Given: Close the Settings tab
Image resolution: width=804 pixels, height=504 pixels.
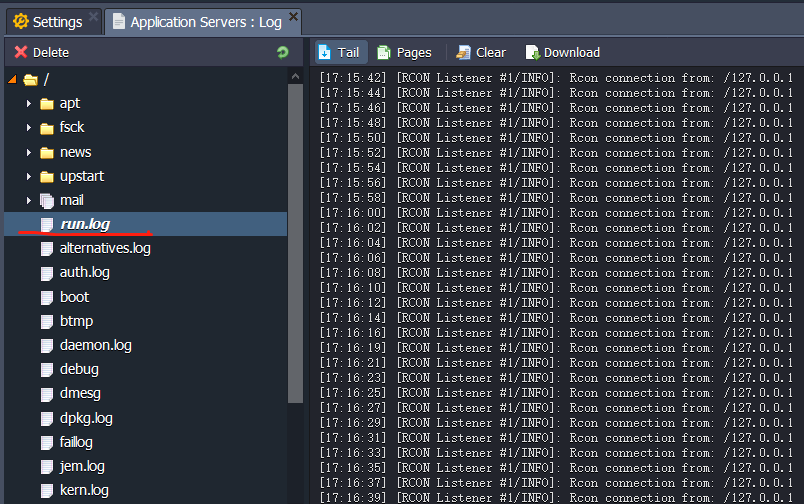Looking at the screenshot, I should [94, 17].
